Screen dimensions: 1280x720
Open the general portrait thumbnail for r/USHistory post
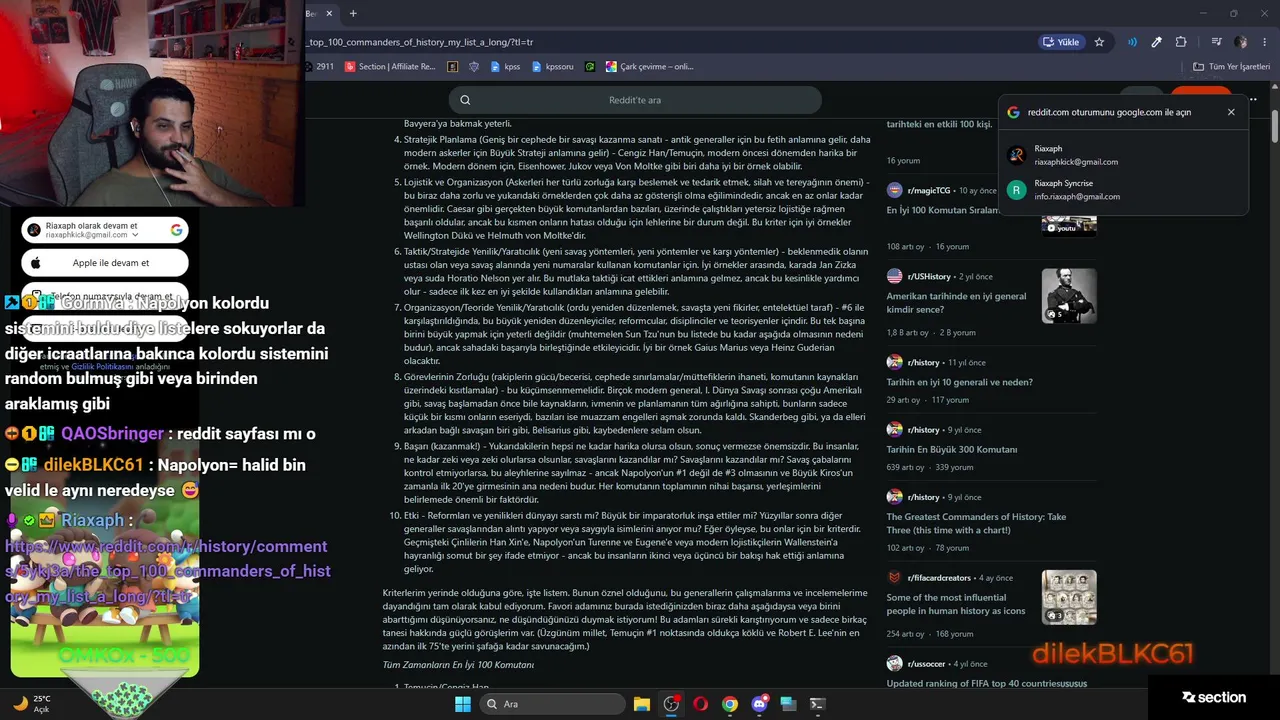[1069, 296]
